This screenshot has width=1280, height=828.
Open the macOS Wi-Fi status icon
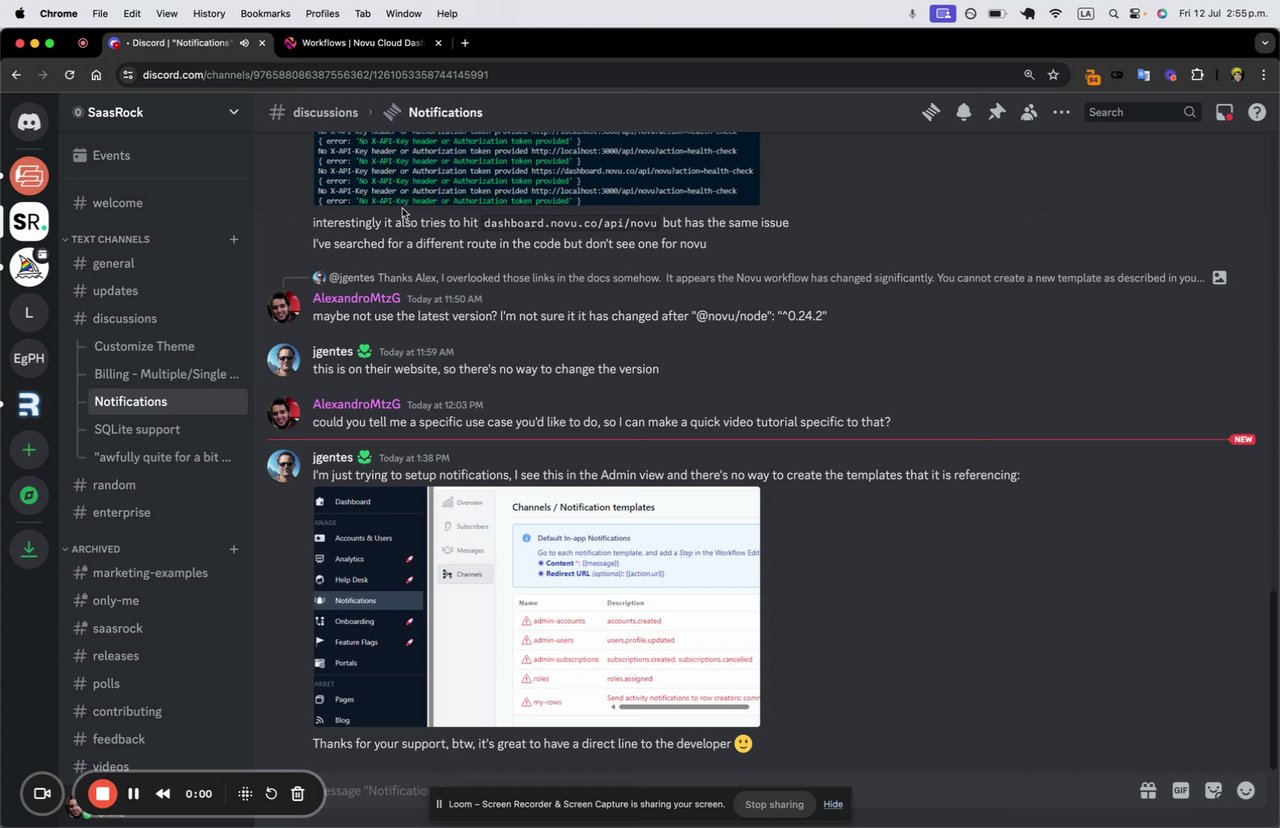coord(1056,13)
